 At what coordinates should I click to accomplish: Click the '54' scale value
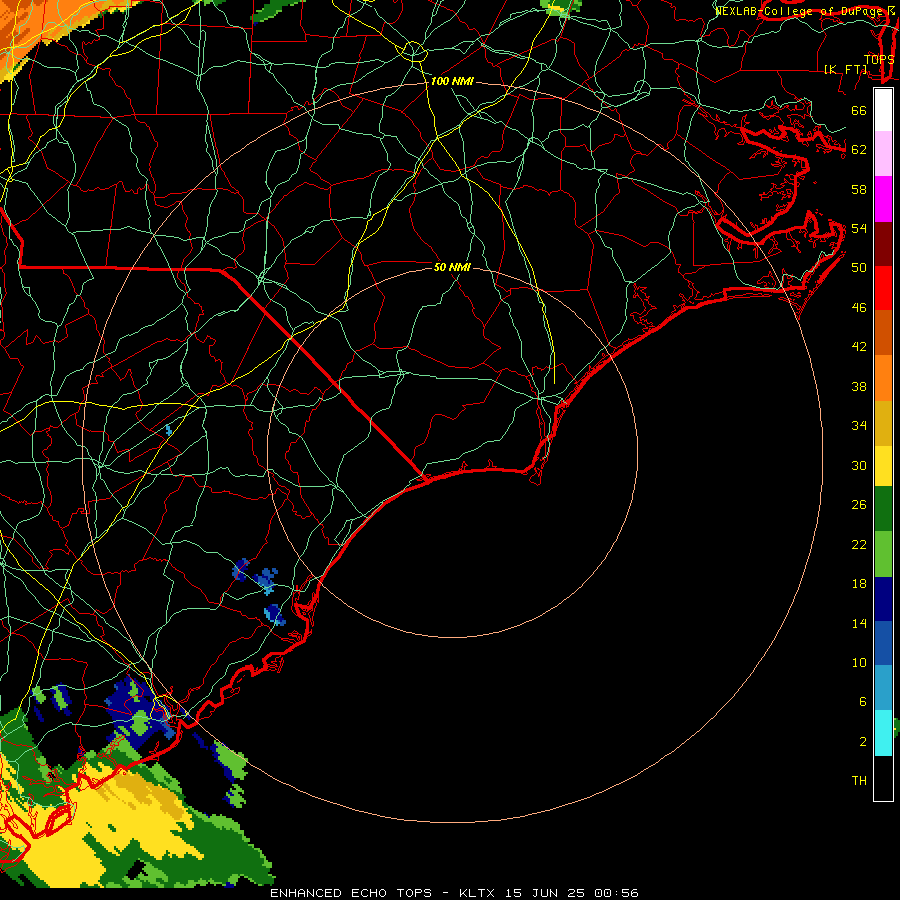click(859, 228)
